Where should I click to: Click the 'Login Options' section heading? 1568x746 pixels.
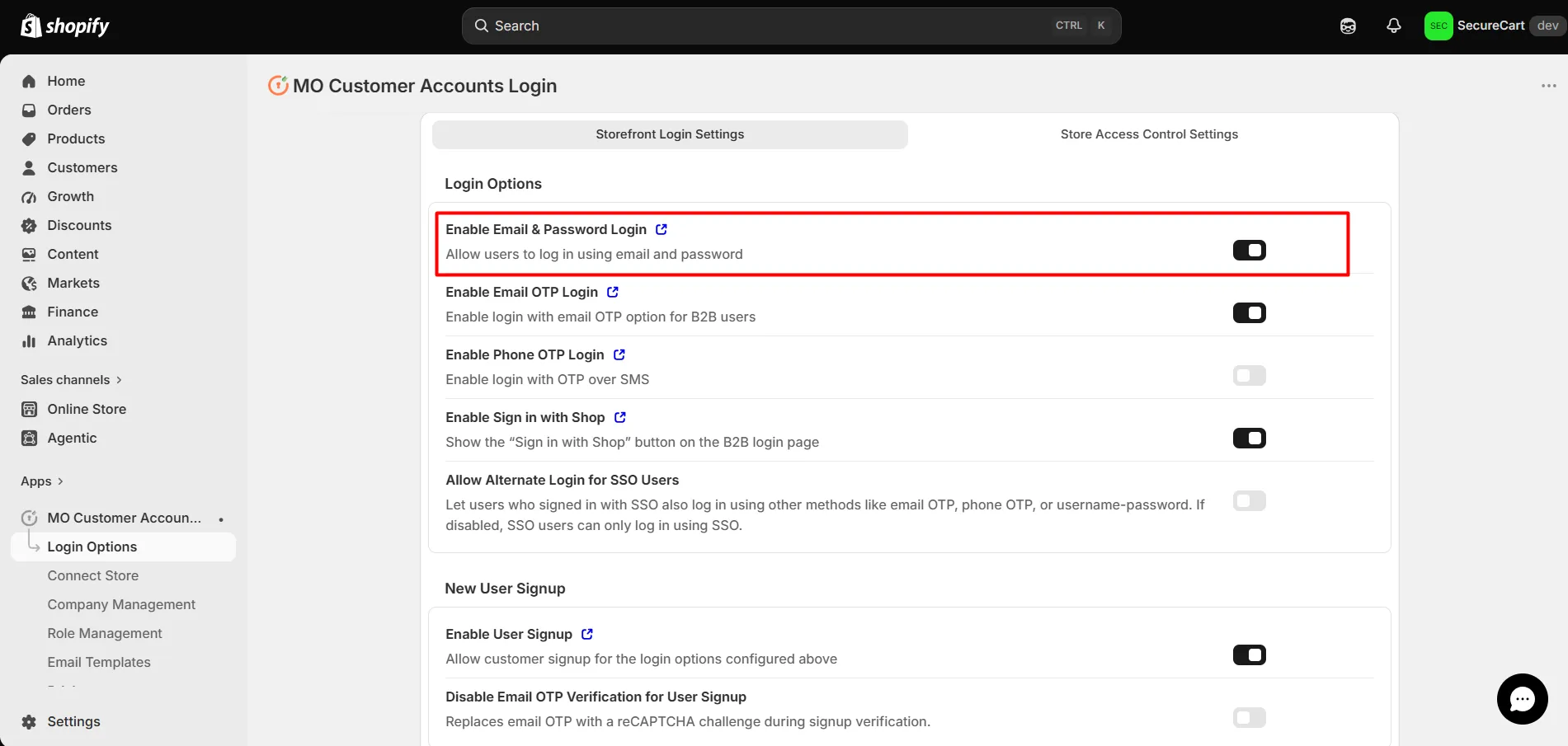[493, 184]
